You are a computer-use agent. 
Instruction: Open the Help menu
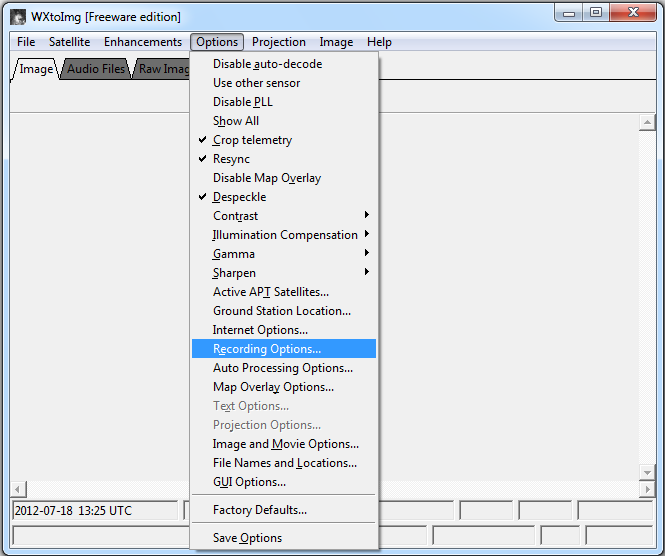tap(379, 42)
